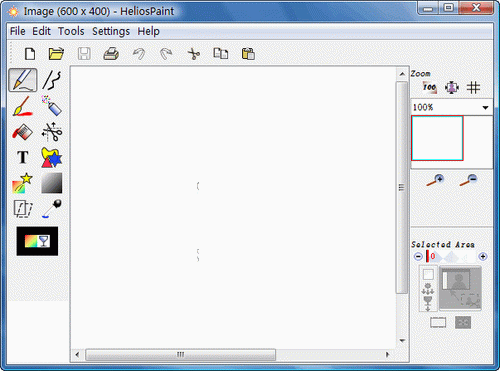Reset zoom with the 100 button
This screenshot has width=500, height=371.
pyautogui.click(x=429, y=88)
